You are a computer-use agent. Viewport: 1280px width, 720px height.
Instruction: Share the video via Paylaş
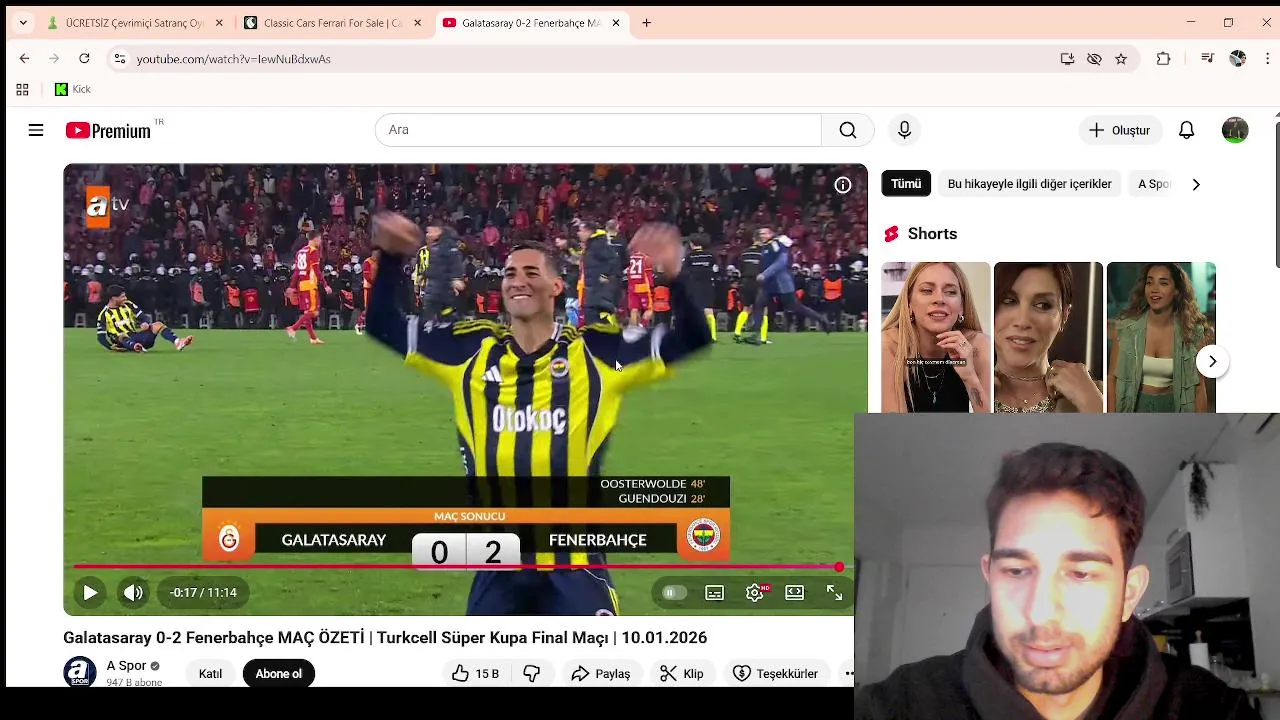pyautogui.click(x=600, y=674)
